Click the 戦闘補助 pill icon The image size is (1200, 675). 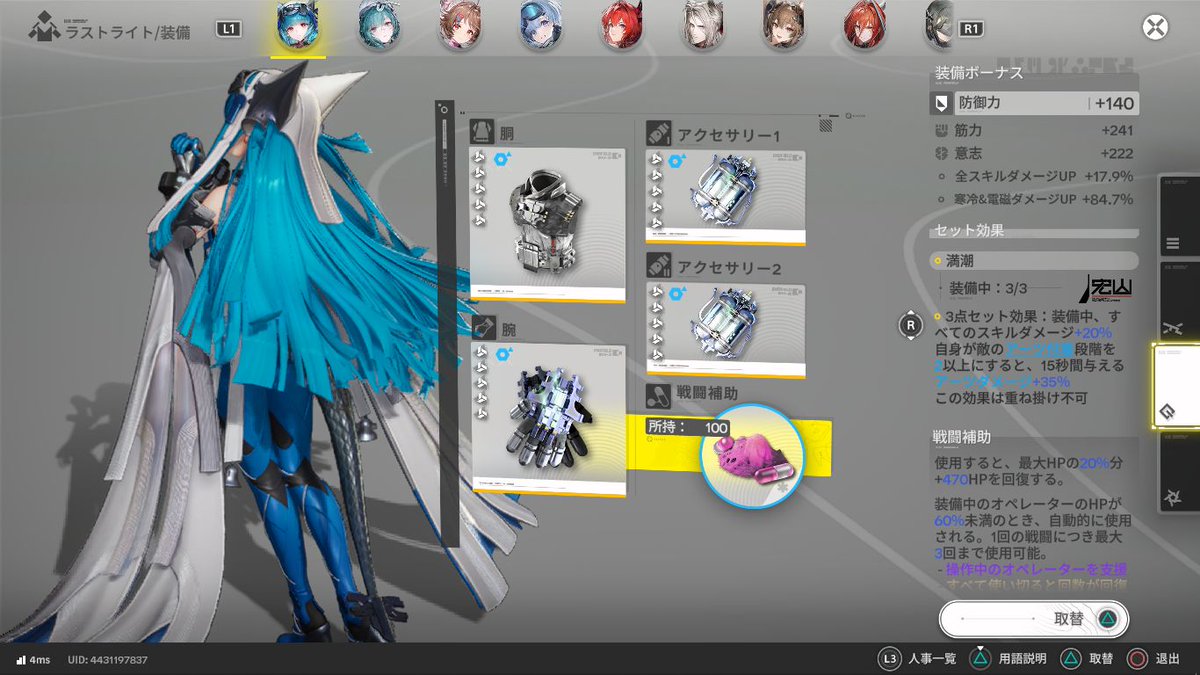[658, 395]
